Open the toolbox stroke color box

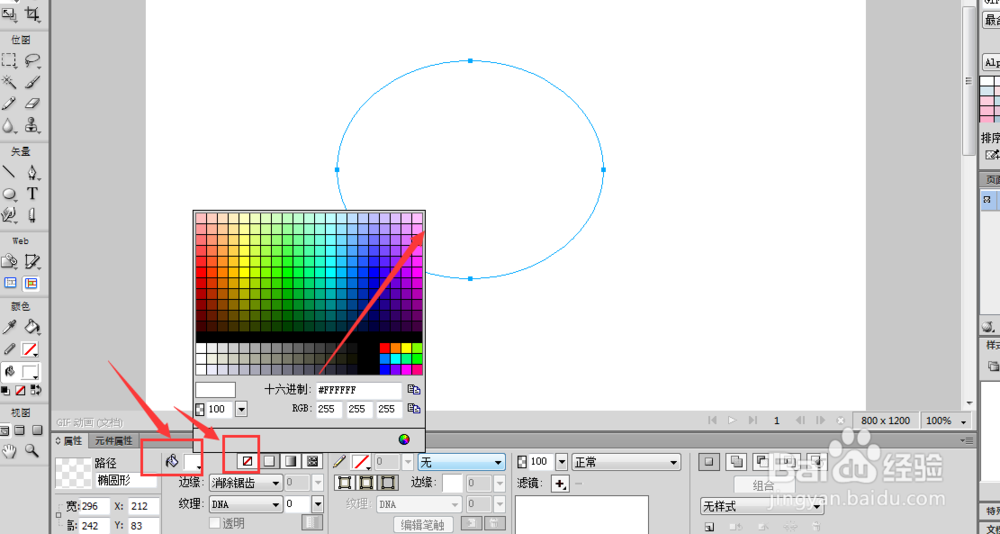point(30,349)
